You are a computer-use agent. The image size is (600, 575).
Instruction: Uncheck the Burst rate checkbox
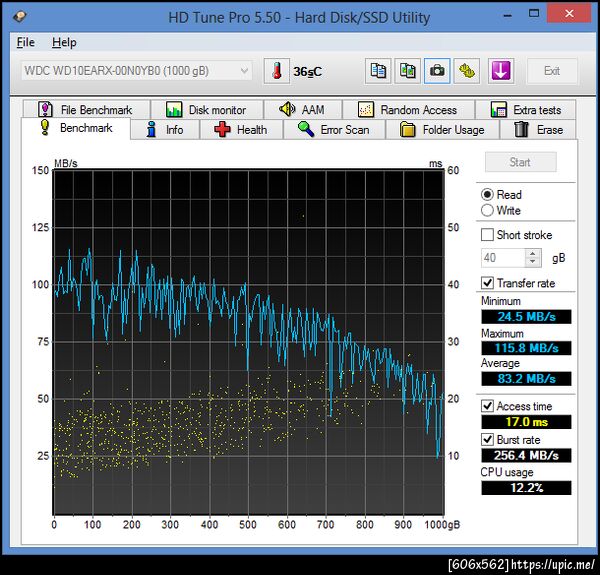(x=487, y=440)
